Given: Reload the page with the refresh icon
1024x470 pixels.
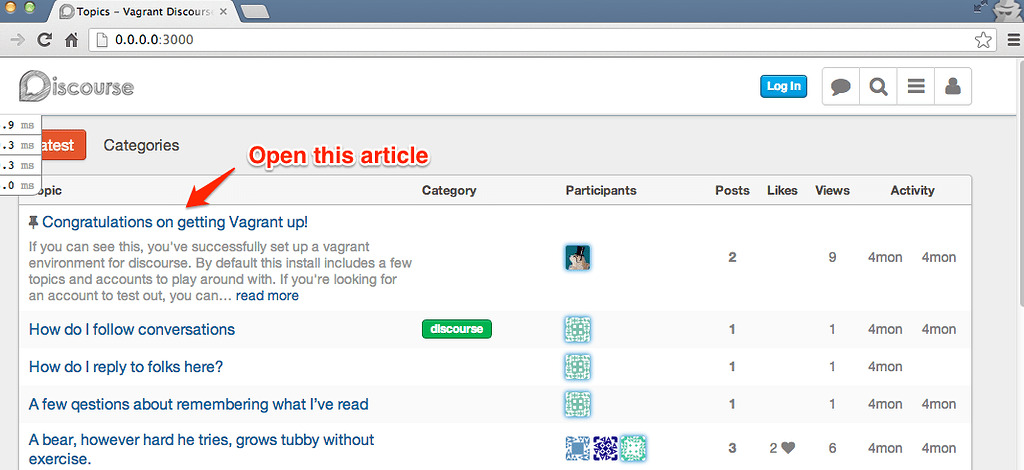Looking at the screenshot, I should (x=44, y=40).
